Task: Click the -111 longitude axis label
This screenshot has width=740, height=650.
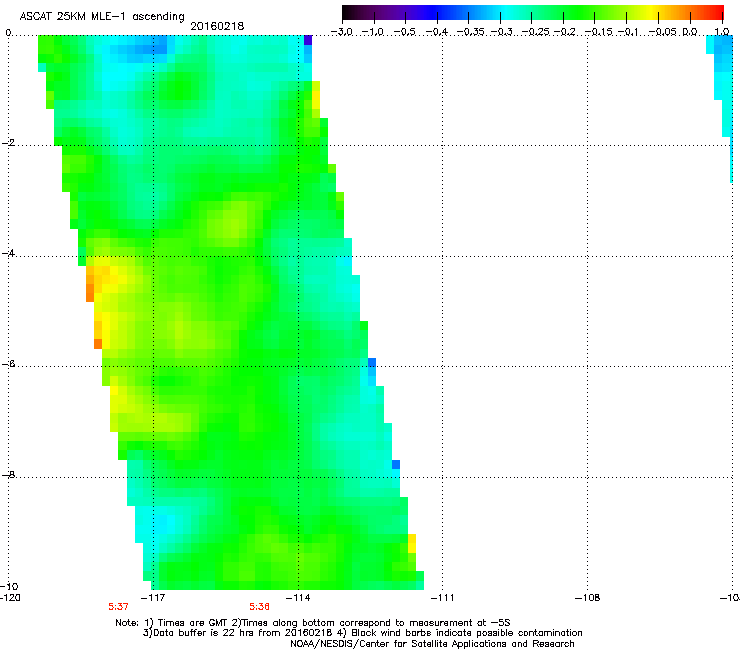Action: click(443, 598)
